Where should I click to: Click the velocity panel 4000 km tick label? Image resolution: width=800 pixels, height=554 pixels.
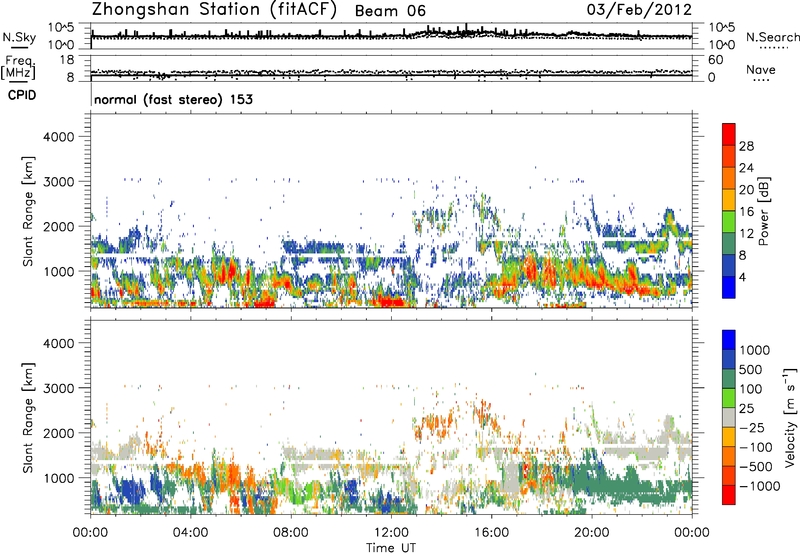click(x=58, y=343)
